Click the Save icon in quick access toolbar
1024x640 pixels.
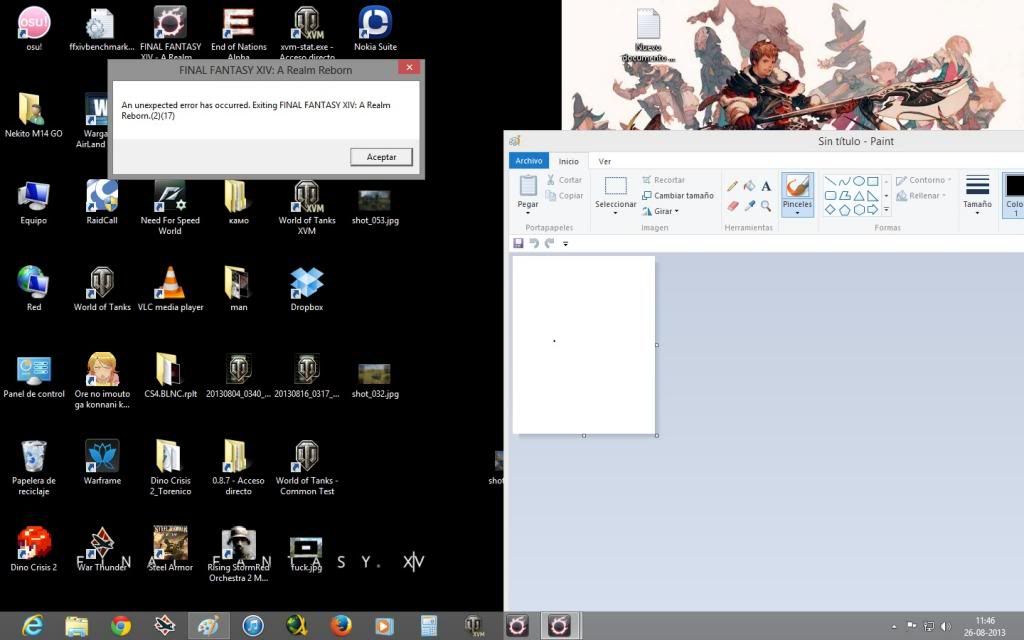[519, 243]
